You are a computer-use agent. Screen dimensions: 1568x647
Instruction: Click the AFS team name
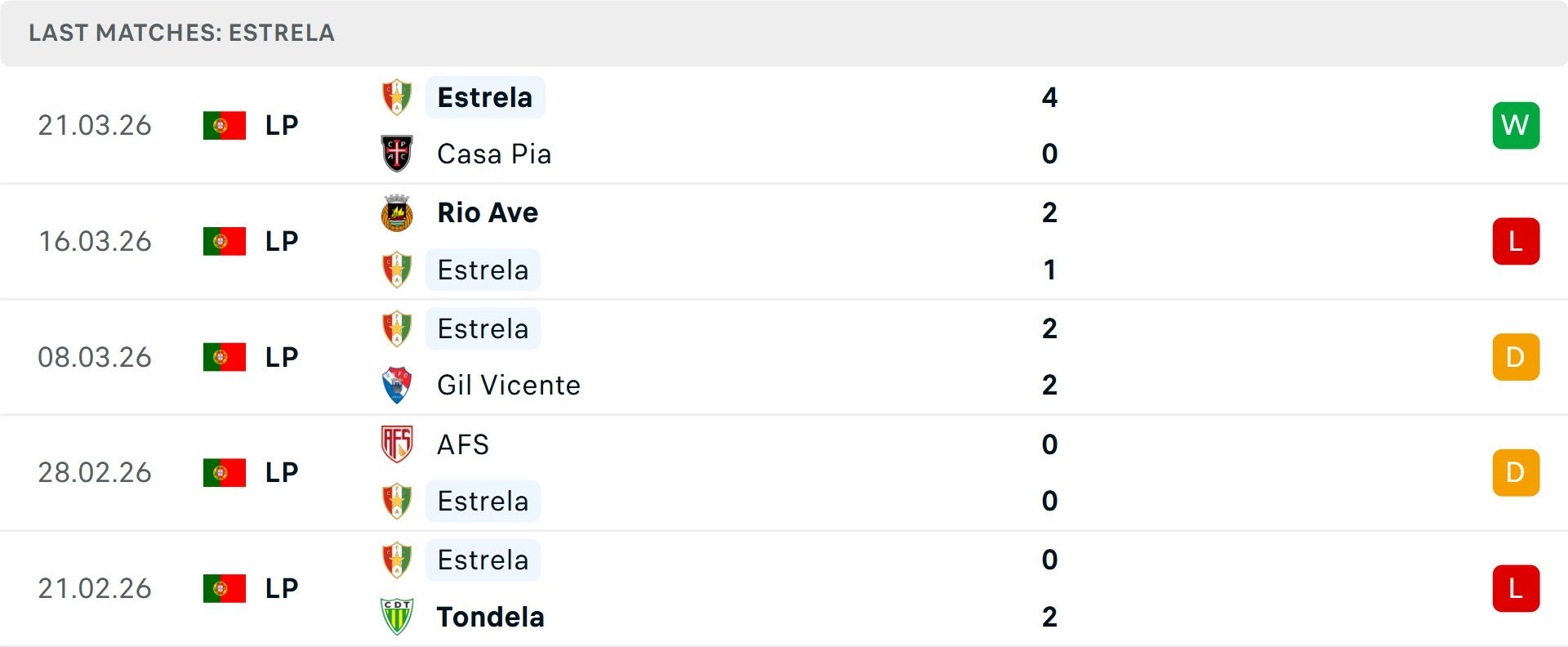pyautogui.click(x=463, y=444)
